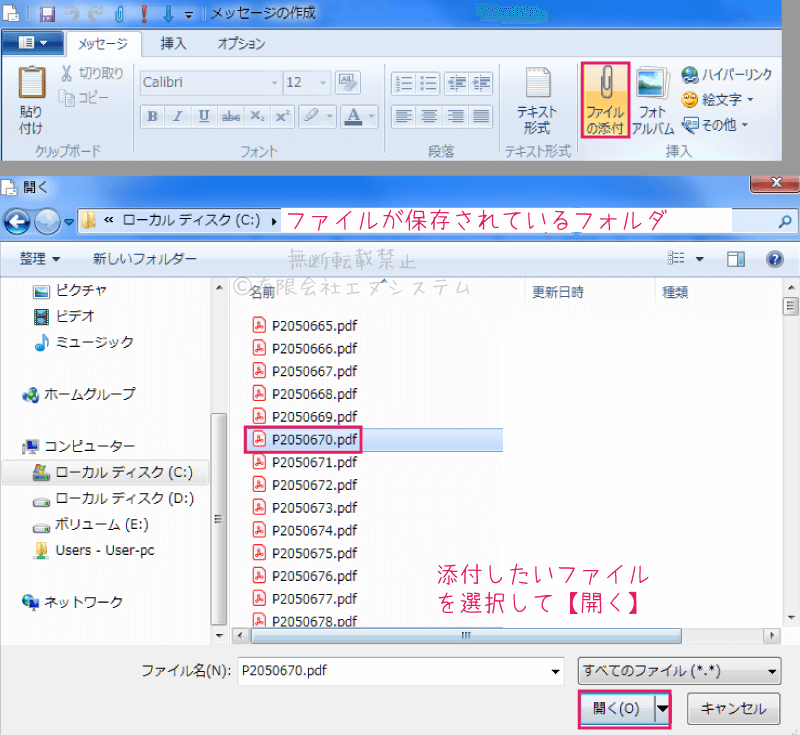
Task: Click the increase indent icon
Action: [481, 83]
